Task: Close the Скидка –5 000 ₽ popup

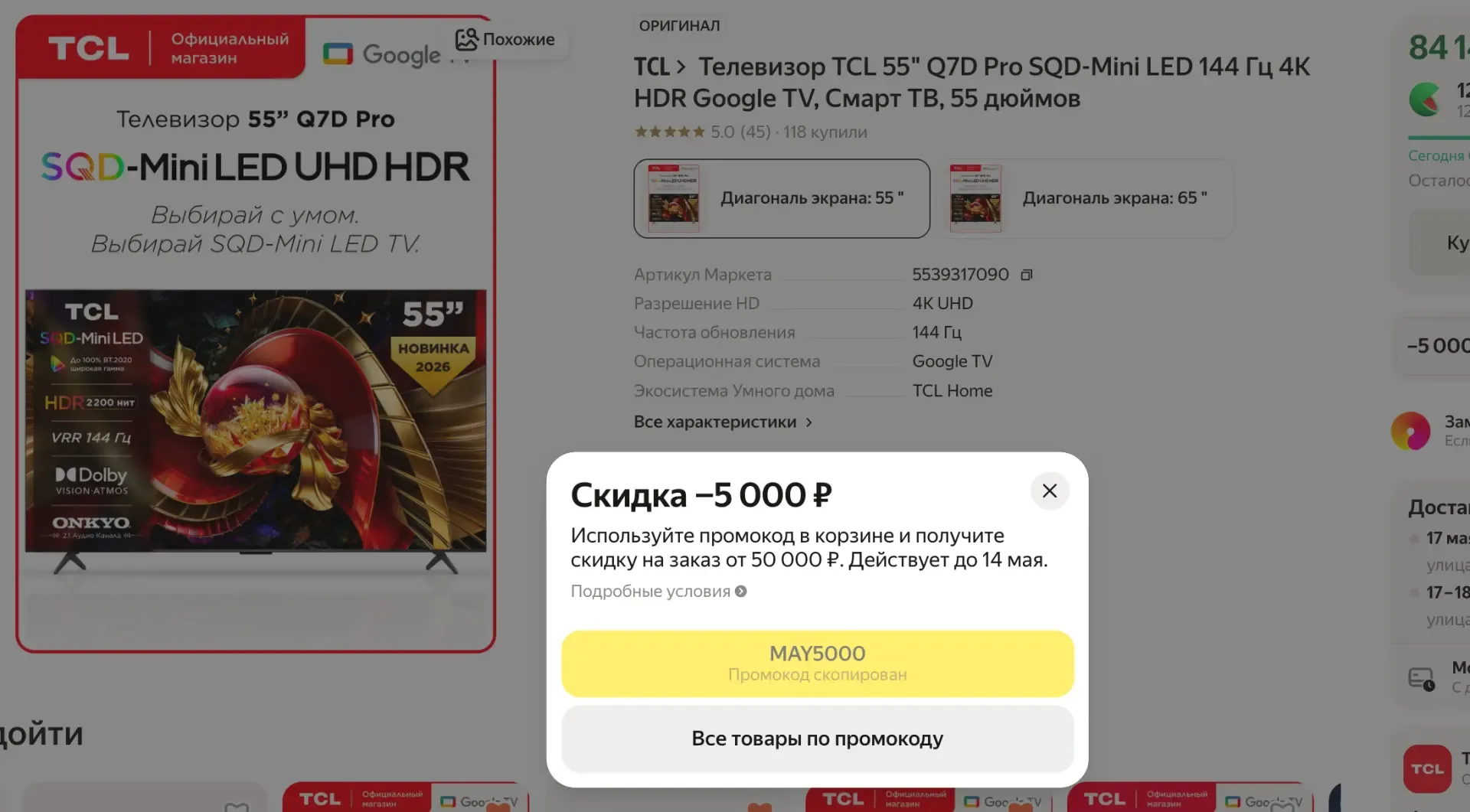Action: [x=1050, y=491]
